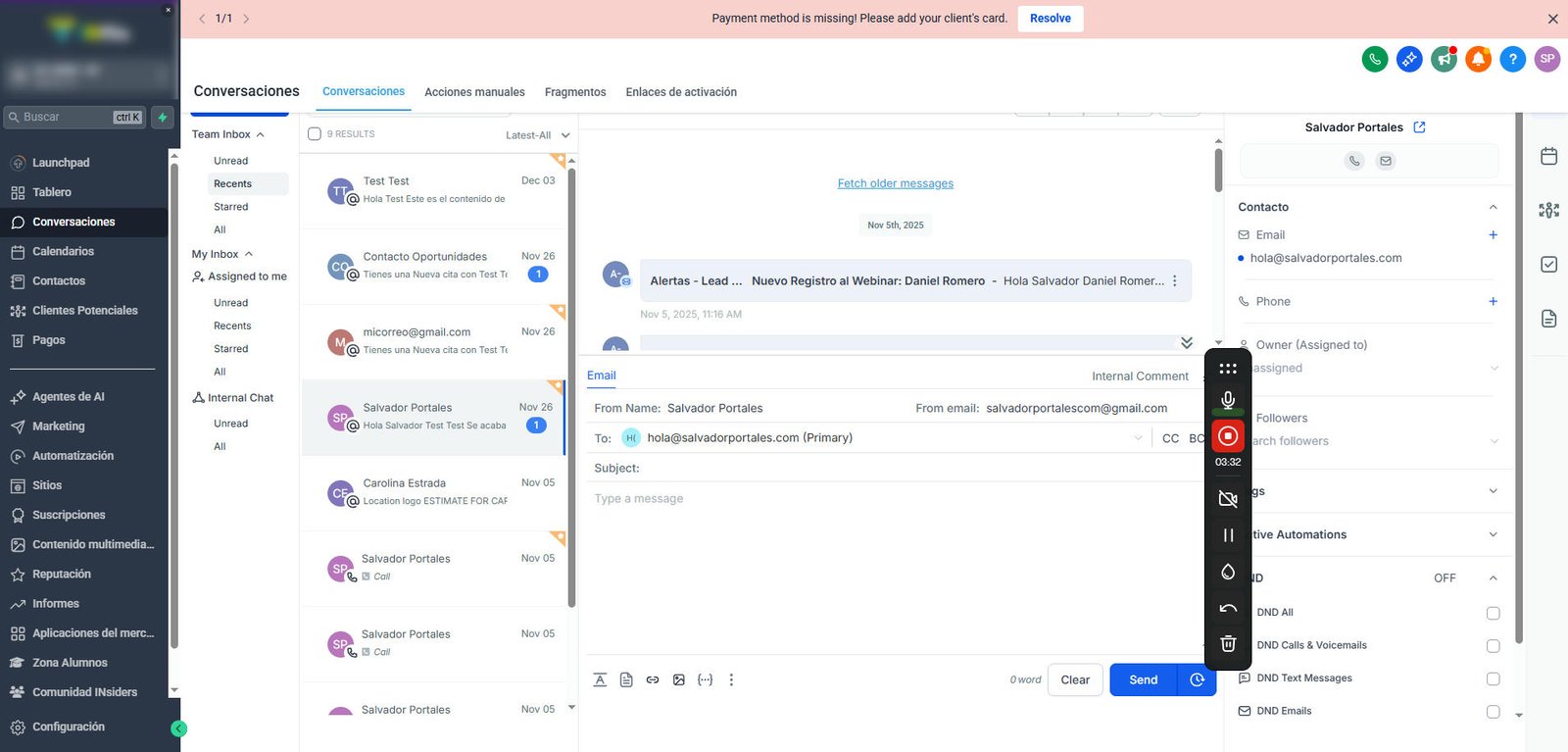
Task: Switch to the Acciones manuales tab
Action: coord(474,92)
